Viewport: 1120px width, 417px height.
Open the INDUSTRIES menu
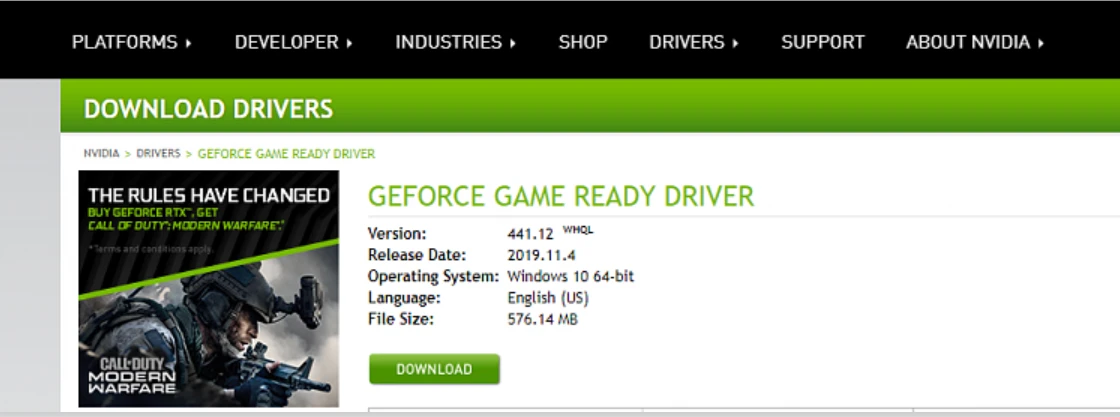(x=456, y=42)
